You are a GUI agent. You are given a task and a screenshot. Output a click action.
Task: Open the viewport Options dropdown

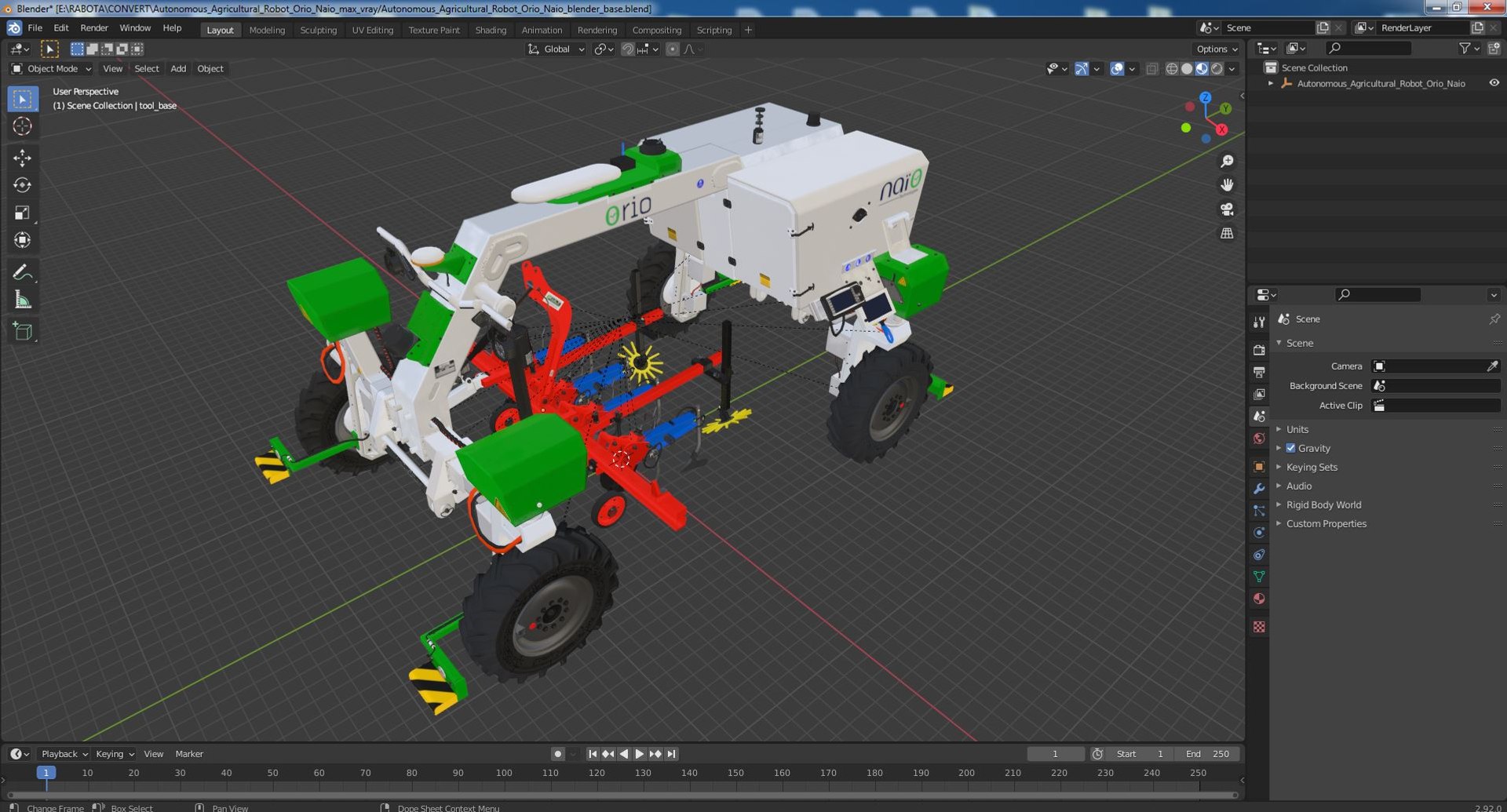[1217, 49]
